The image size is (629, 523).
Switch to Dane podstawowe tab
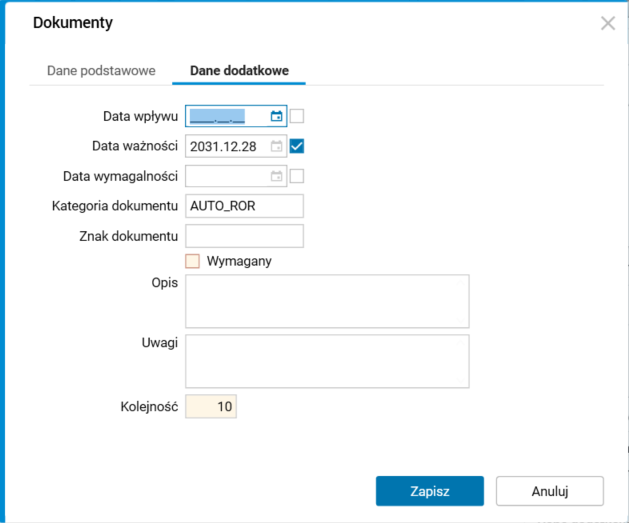click(x=101, y=72)
